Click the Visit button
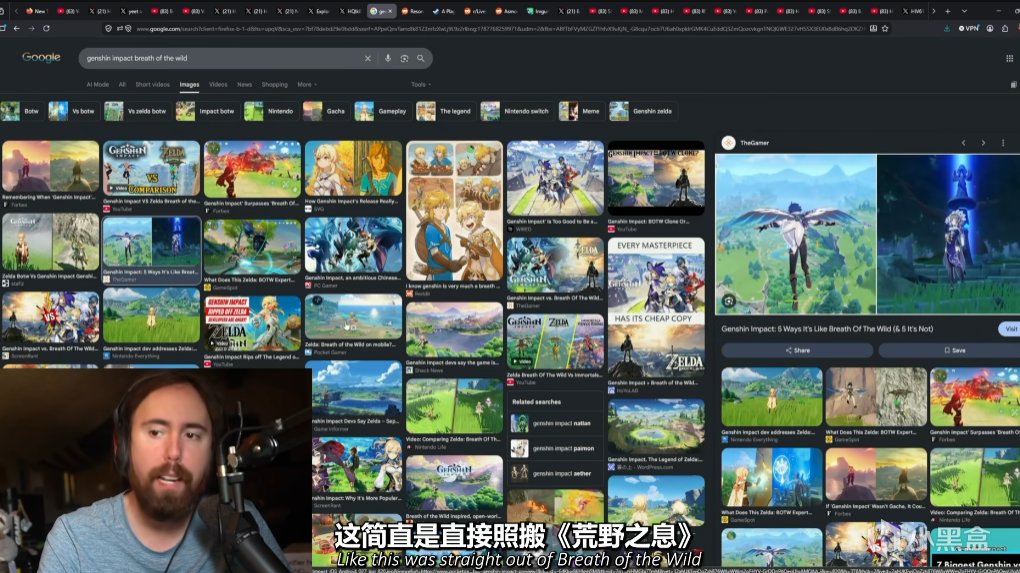1020x573 pixels. click(1010, 329)
